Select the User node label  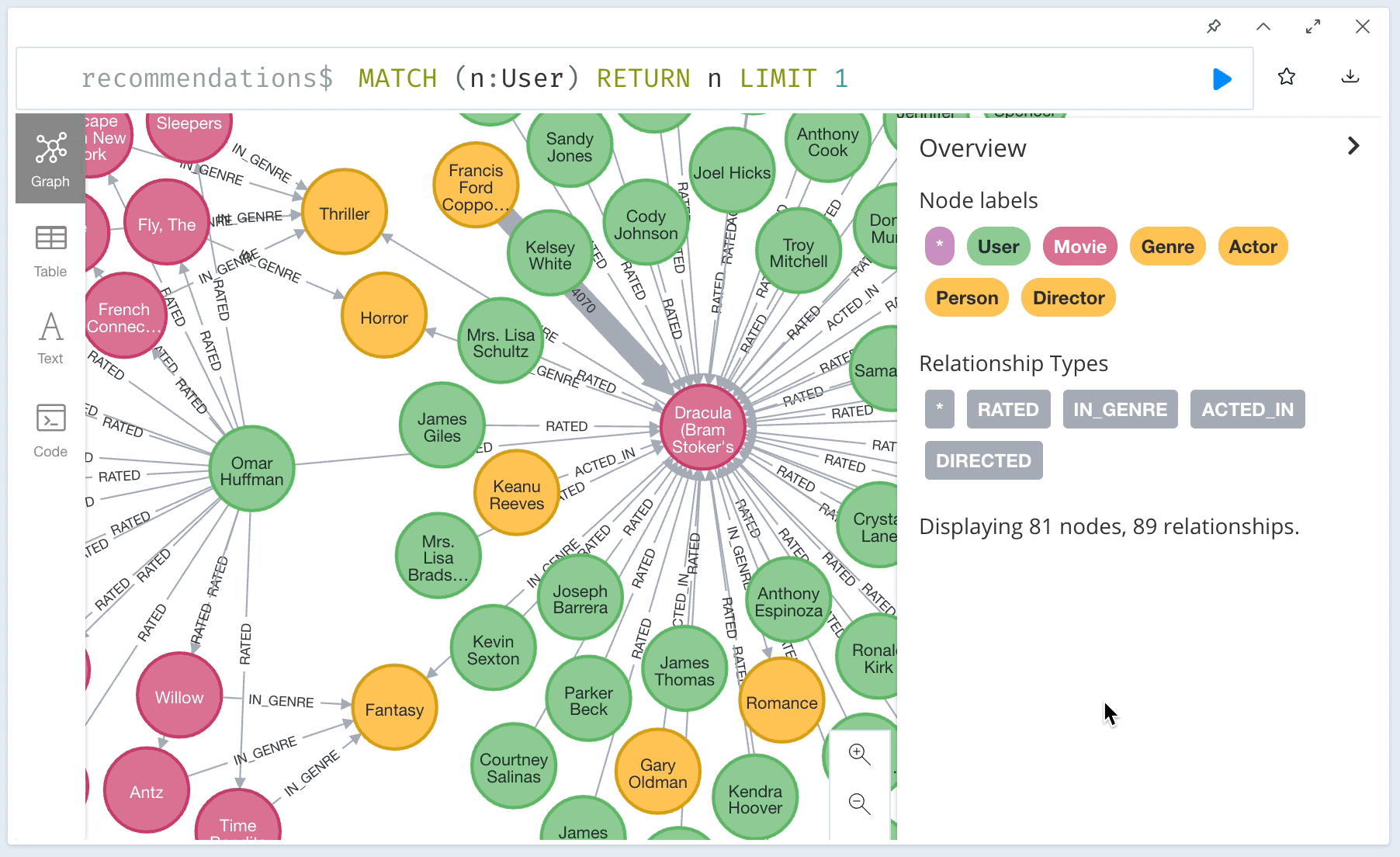coord(999,247)
